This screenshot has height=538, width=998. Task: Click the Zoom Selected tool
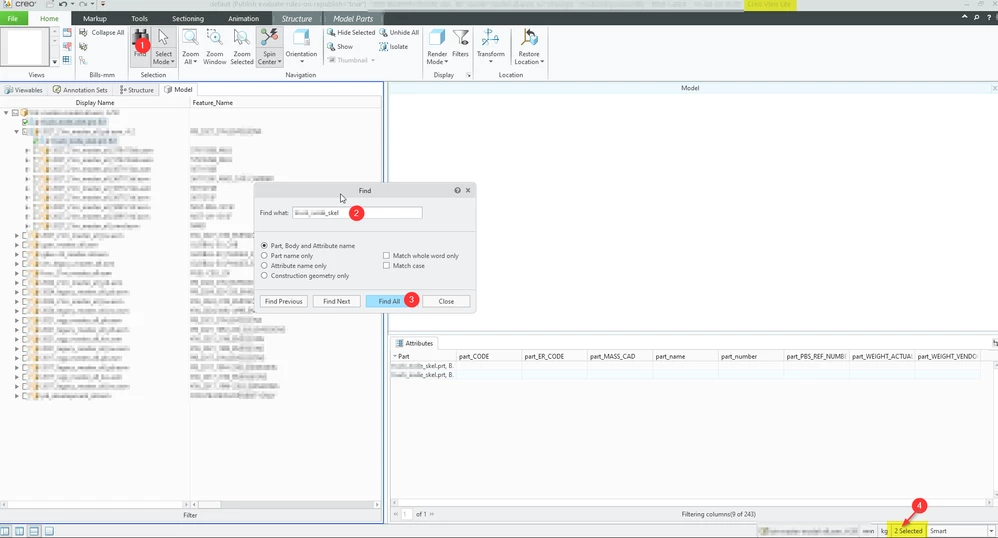click(242, 46)
